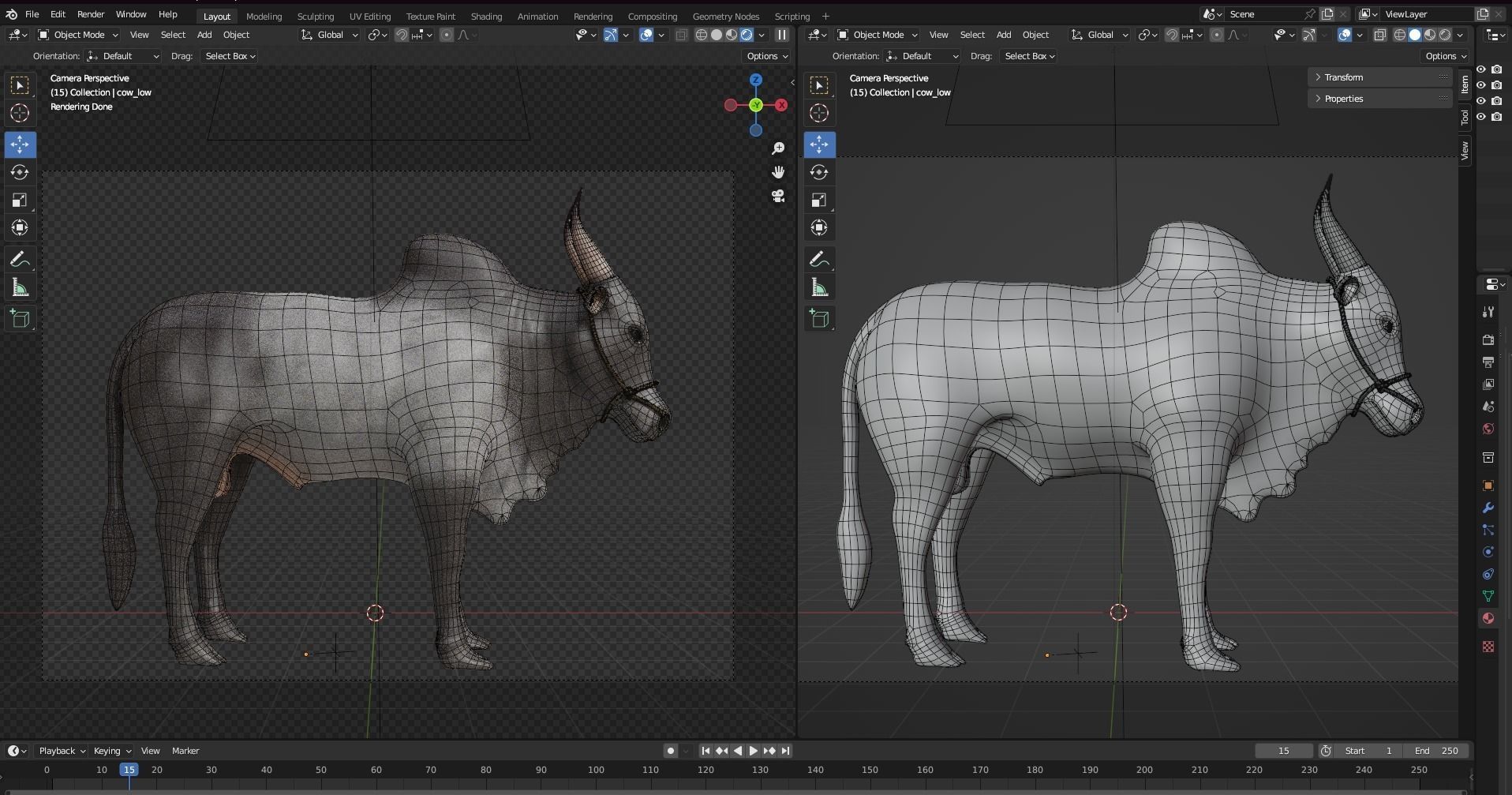The image size is (1512, 795).
Task: Click the Blender logo menu
Action: coord(11,14)
